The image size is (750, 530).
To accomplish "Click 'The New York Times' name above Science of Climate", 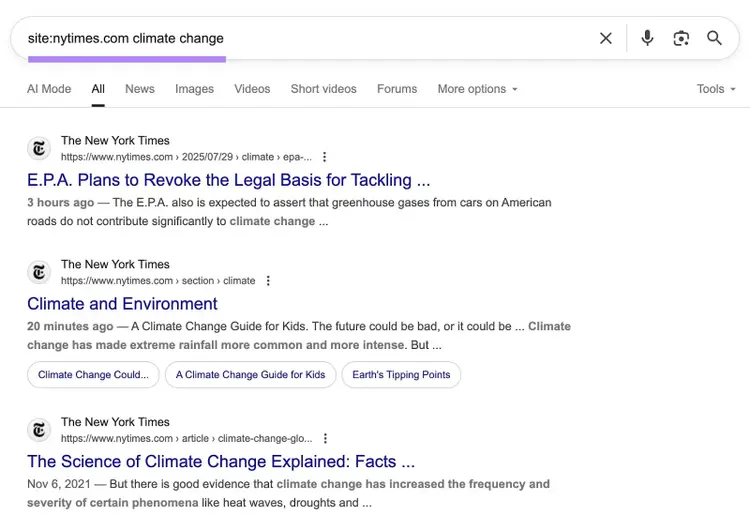I will pyautogui.click(x=115, y=422).
